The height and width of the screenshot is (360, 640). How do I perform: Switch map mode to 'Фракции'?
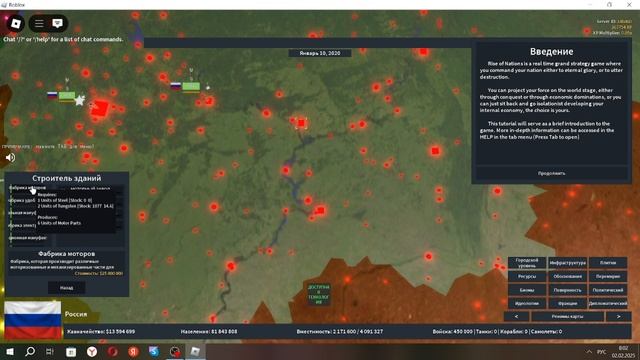click(x=567, y=303)
